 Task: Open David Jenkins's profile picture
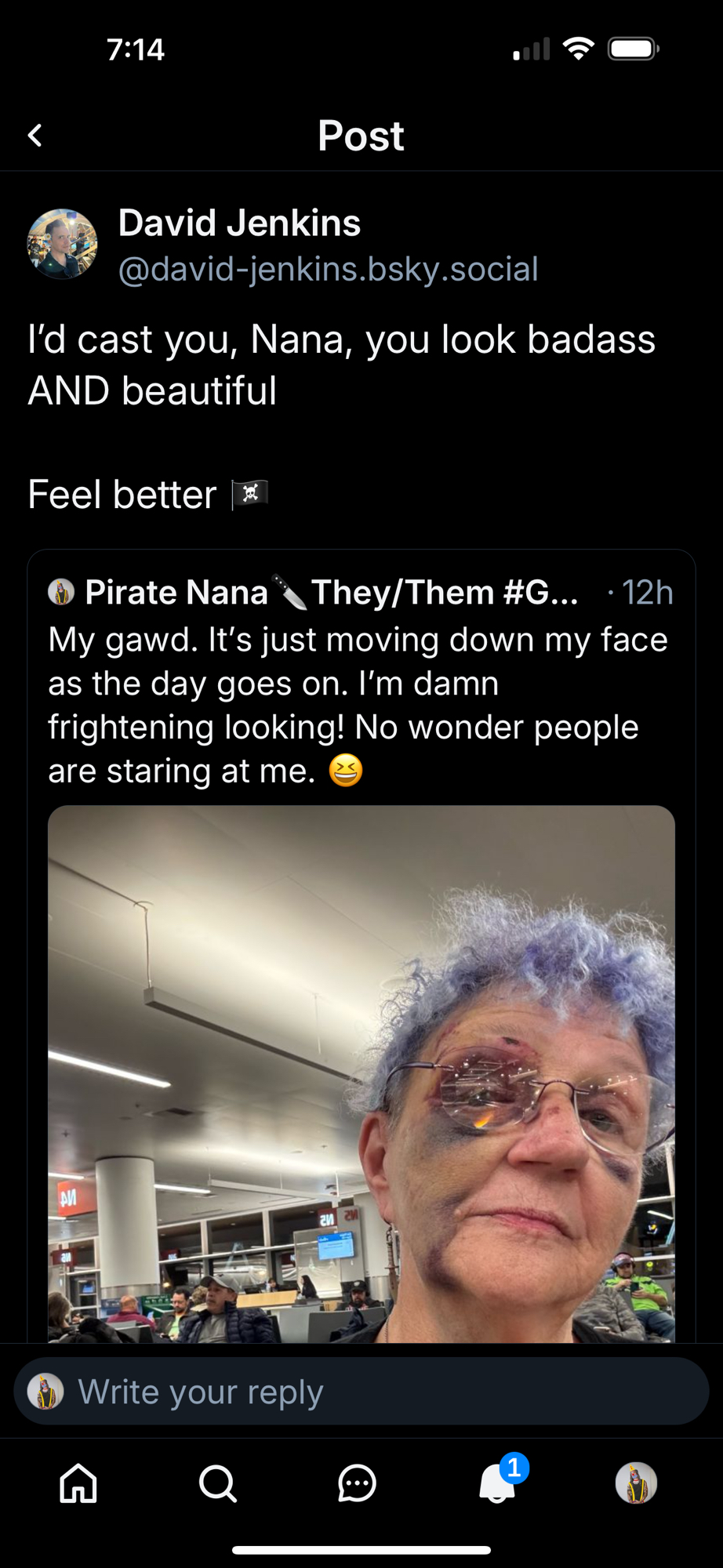coord(63,244)
